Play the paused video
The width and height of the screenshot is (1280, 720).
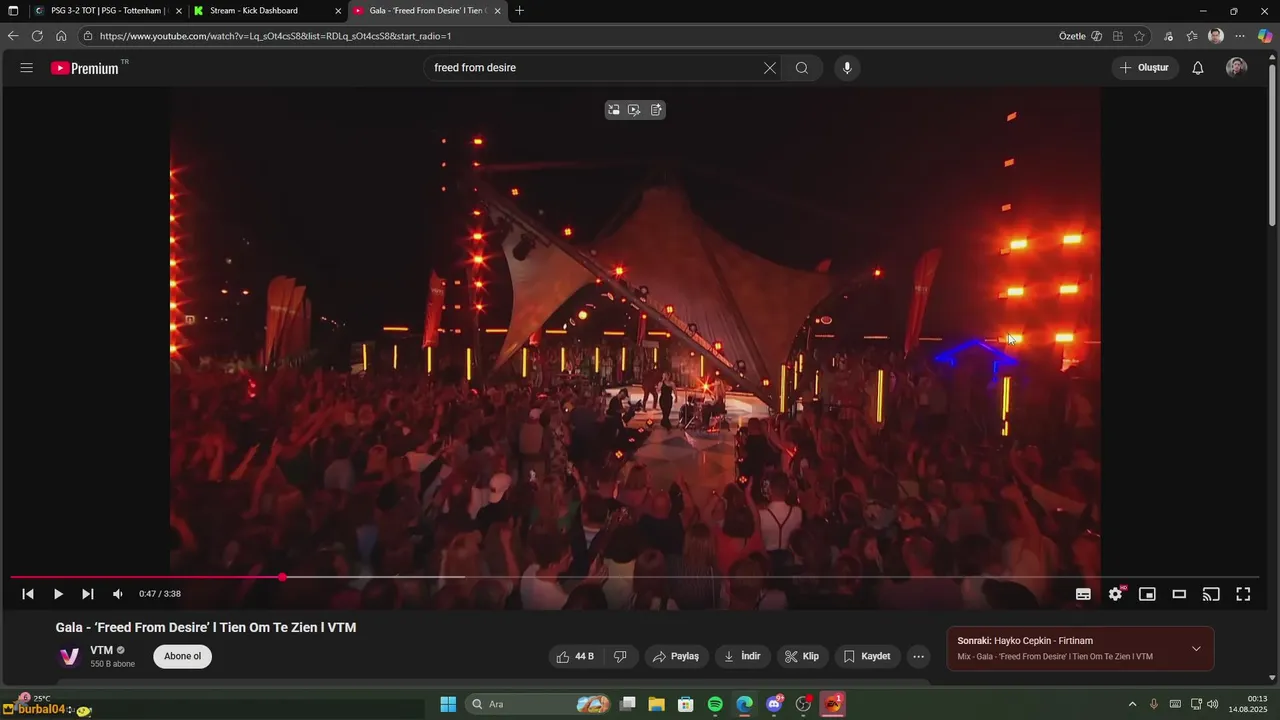58,594
